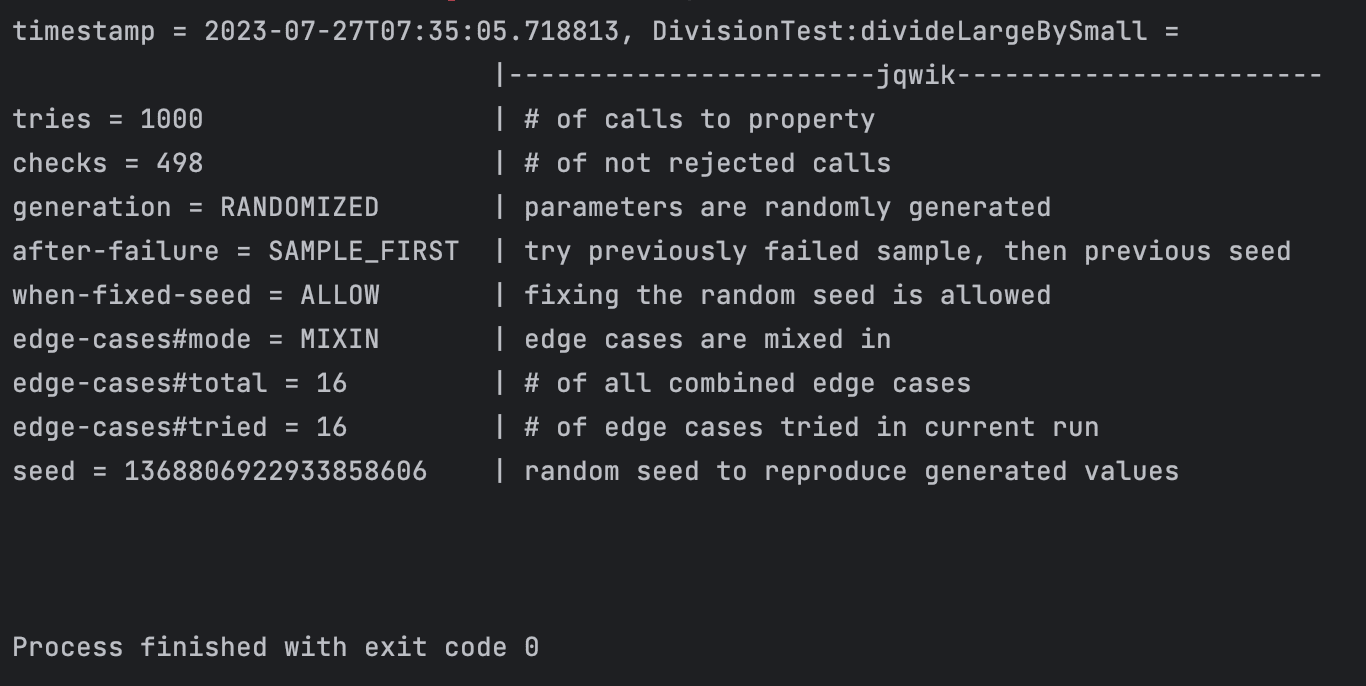Screen dimensions: 1366x686
Task: Select edge-cases#total = 16 line
Action: tap(180, 383)
